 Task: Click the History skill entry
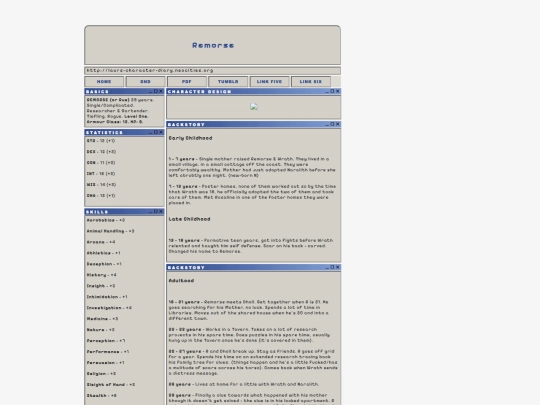click(102, 275)
